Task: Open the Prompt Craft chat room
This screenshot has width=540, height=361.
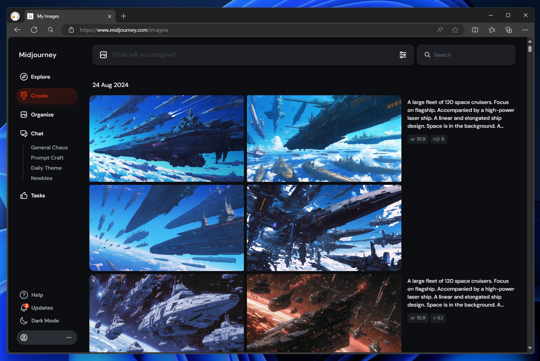Action: click(x=47, y=158)
